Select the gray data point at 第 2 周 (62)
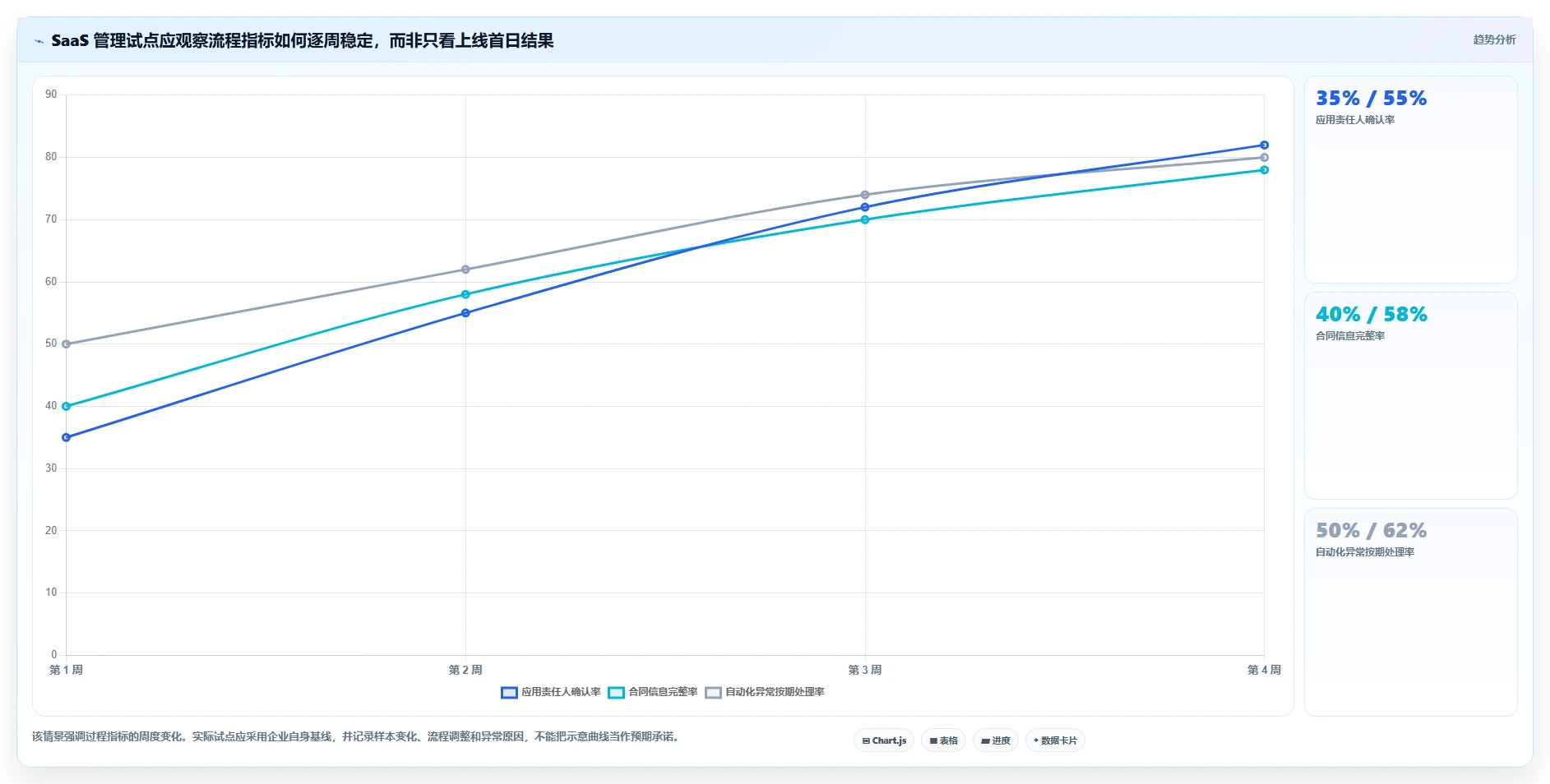1550x784 pixels. [465, 270]
